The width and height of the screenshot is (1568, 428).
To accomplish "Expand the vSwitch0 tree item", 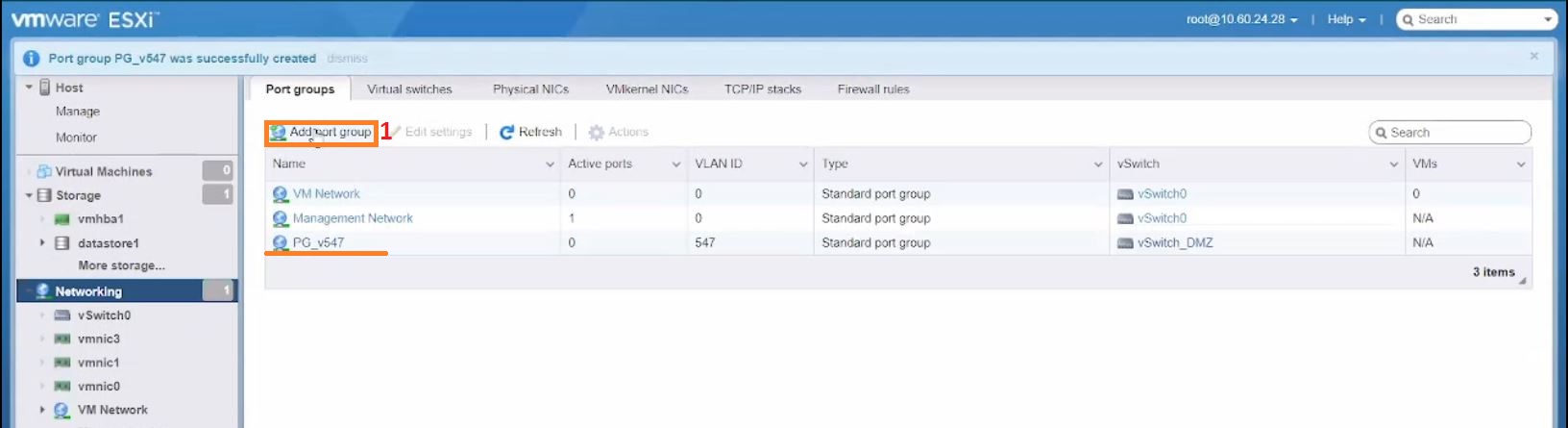I will 42,315.
